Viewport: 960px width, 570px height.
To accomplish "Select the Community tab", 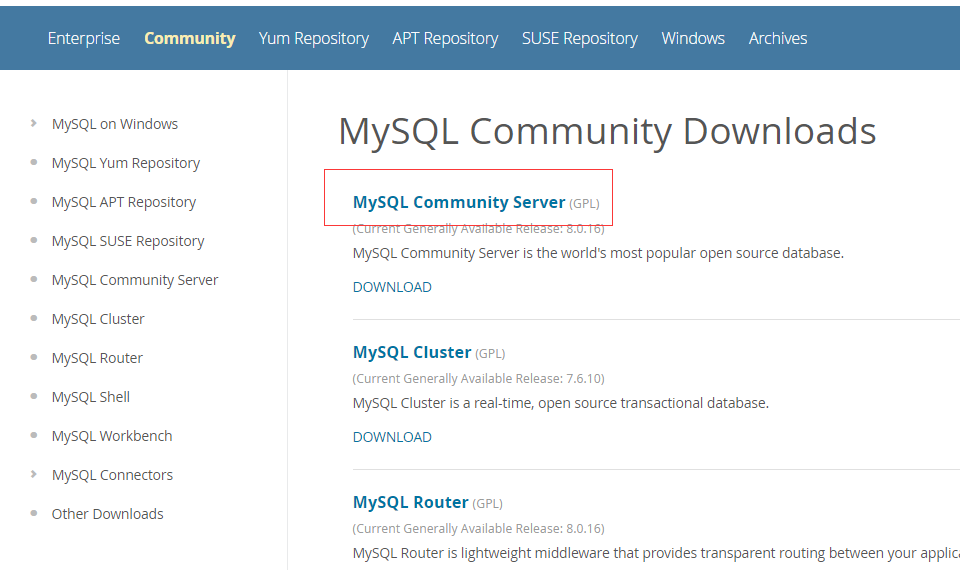I will [190, 38].
